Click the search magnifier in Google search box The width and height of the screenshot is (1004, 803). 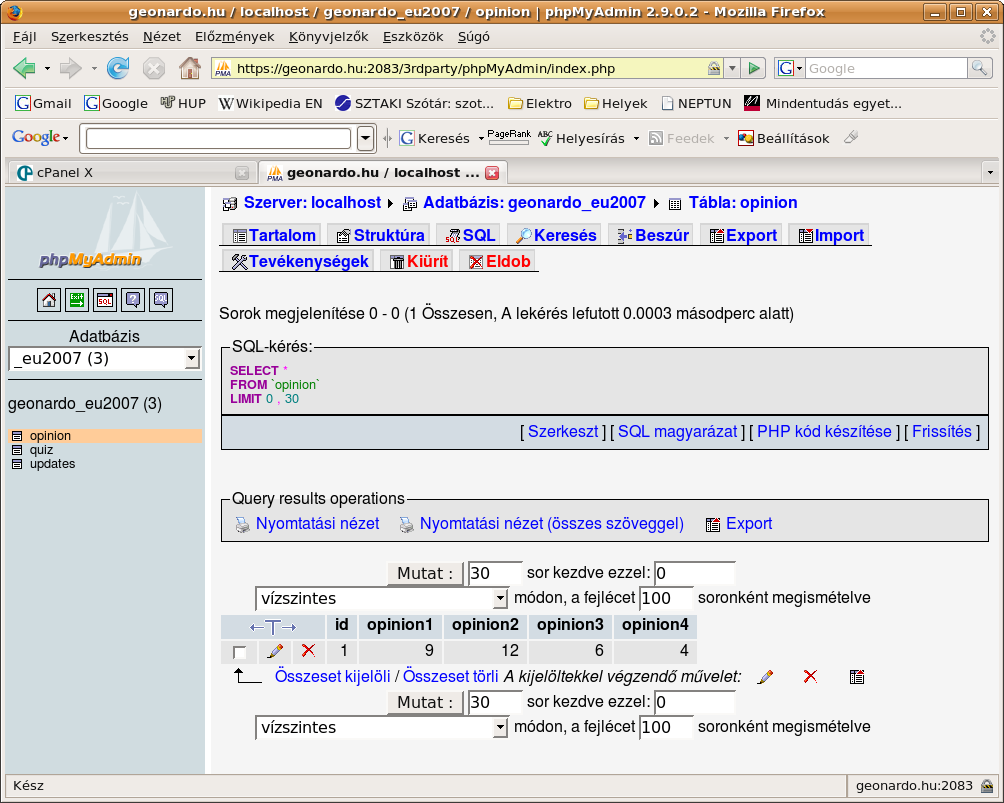pyautogui.click(x=980, y=68)
